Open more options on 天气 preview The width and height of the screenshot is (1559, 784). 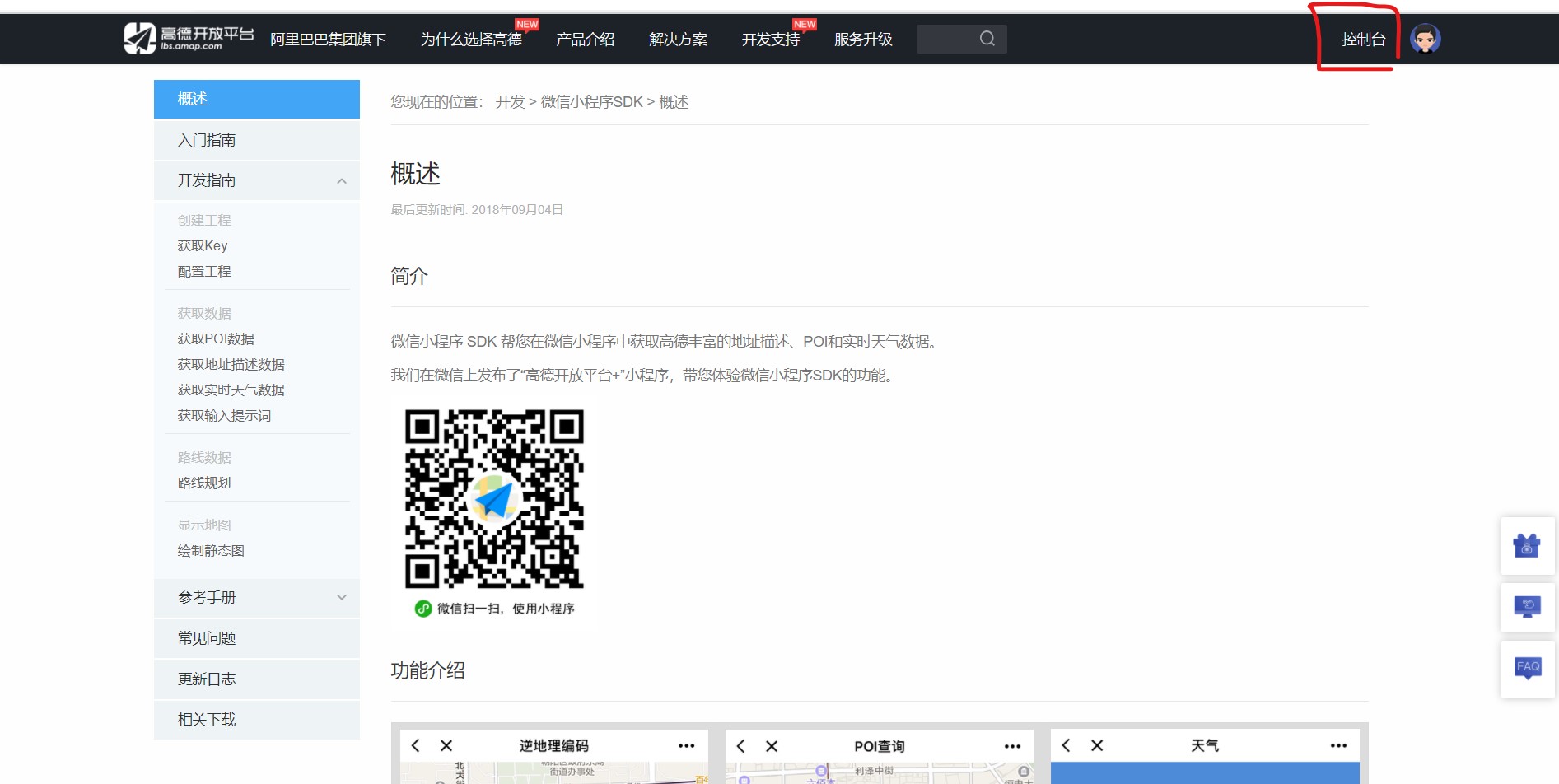(x=1338, y=745)
